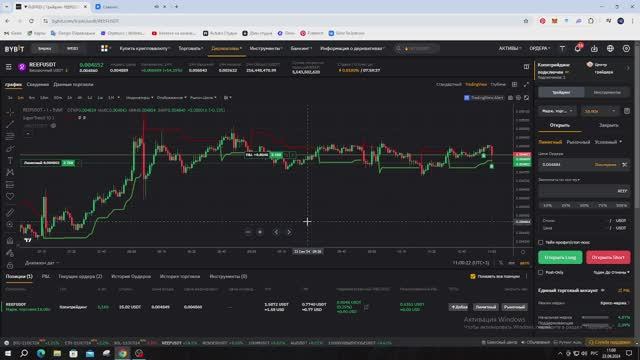This screenshot has width=640, height=360.
Task: Open the date range dropdown below chart
Action: pyautogui.click(x=42, y=263)
